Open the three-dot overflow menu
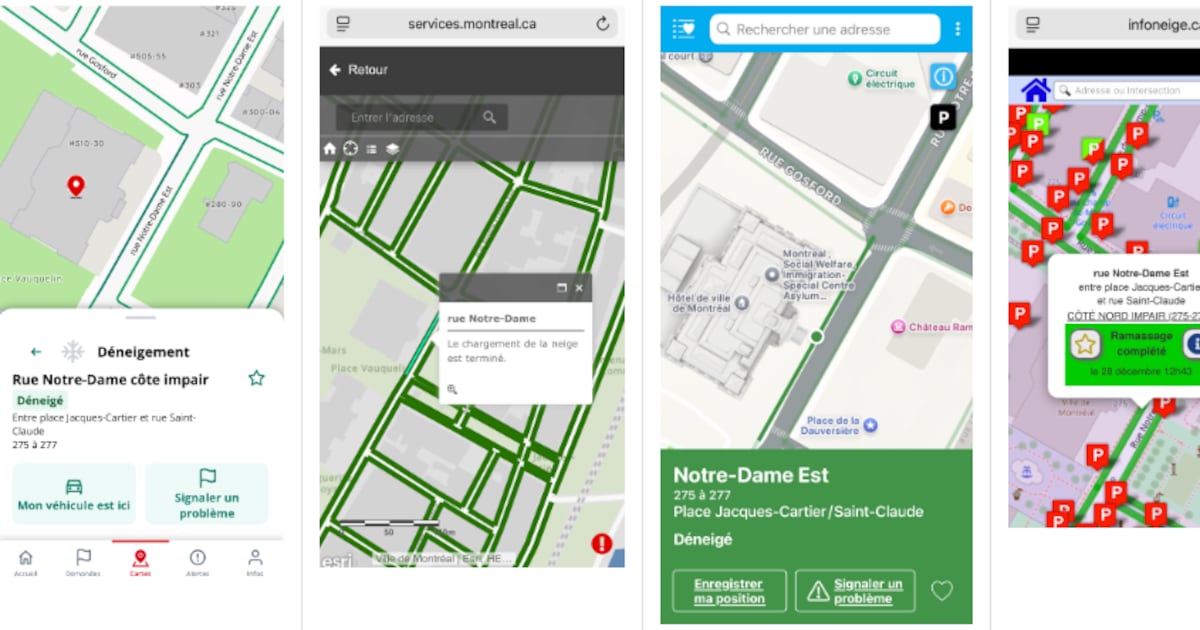The image size is (1200, 630). 957,29
